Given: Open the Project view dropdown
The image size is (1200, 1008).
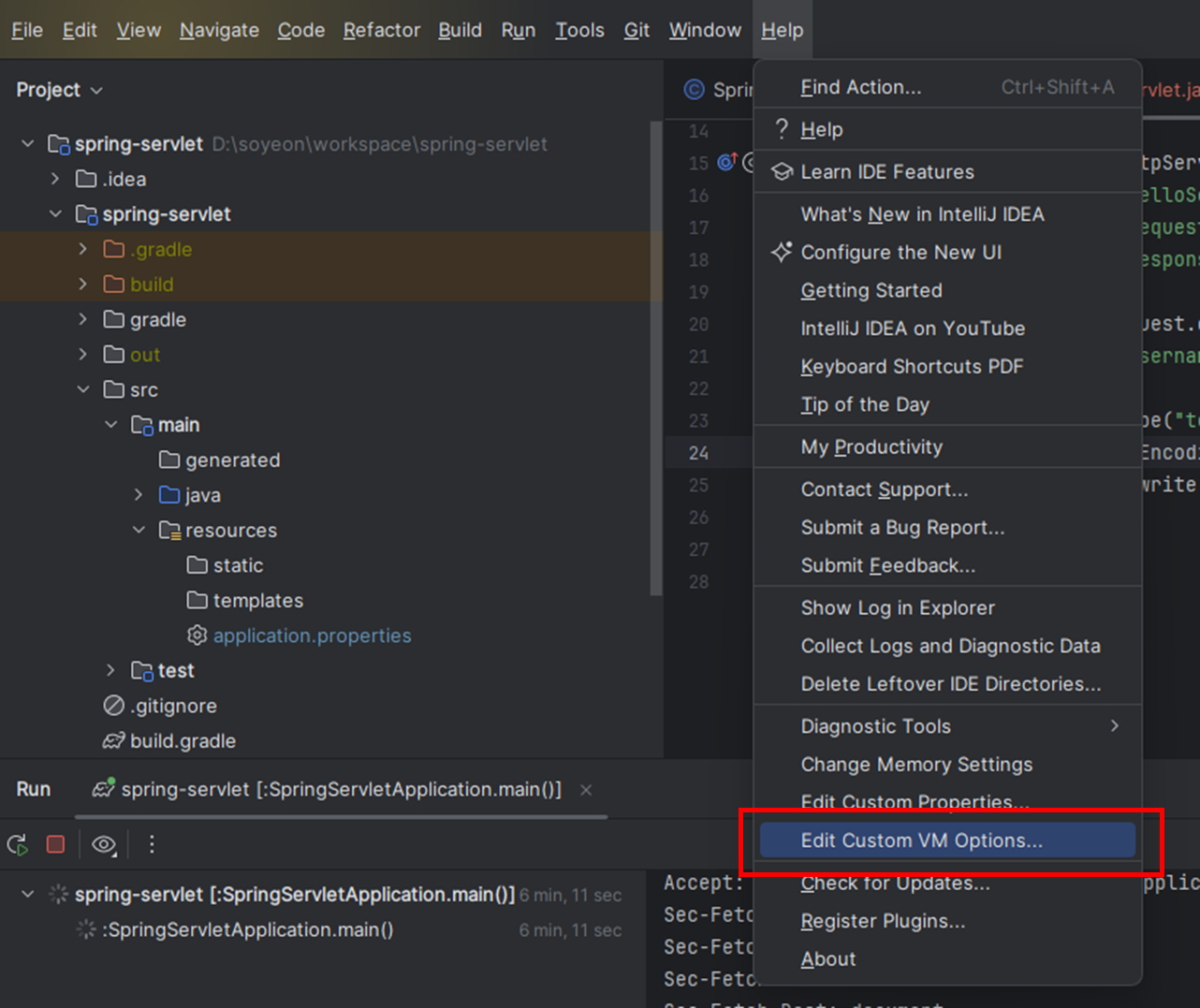Looking at the screenshot, I should [59, 90].
